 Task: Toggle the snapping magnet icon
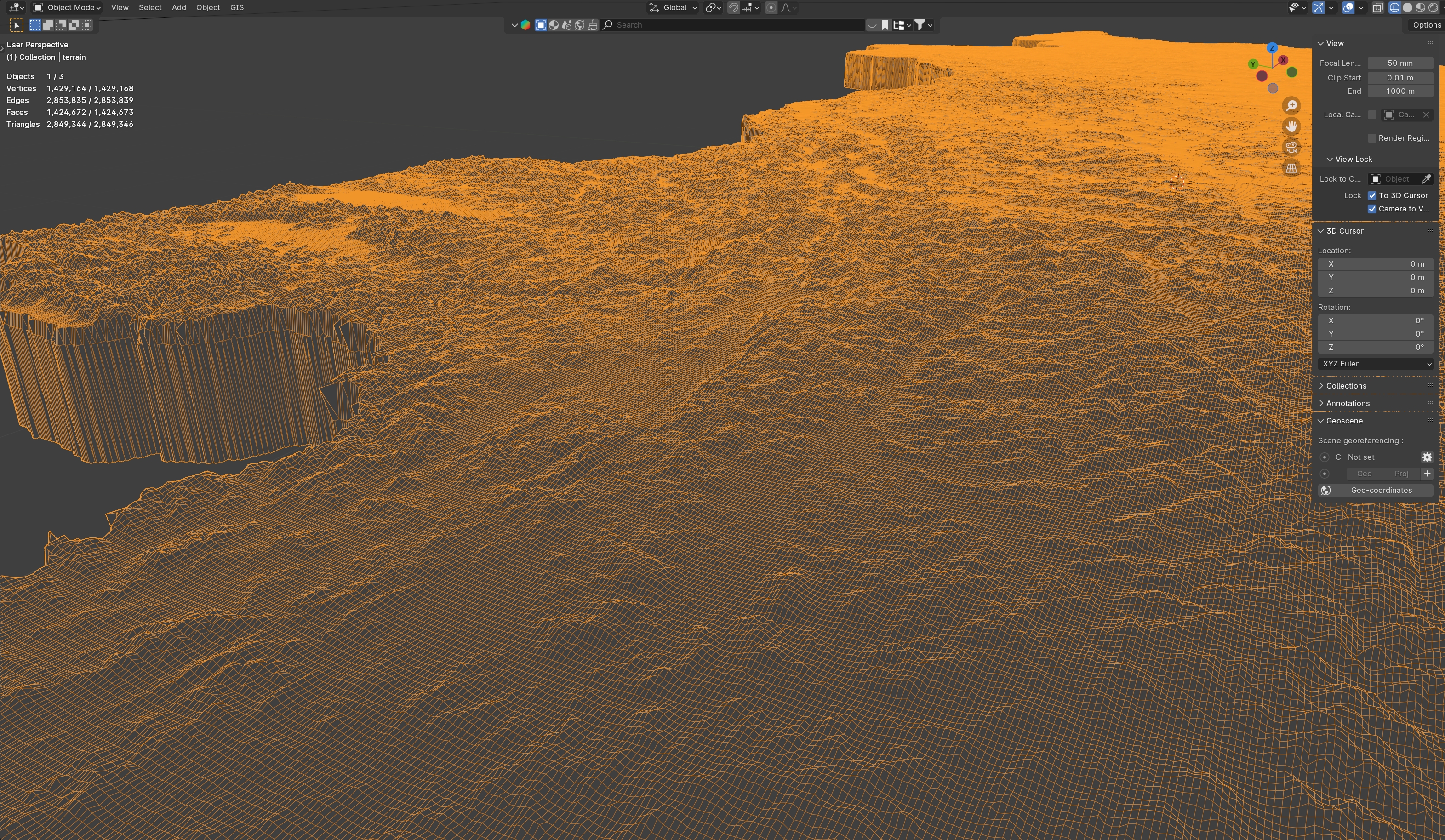coord(733,7)
